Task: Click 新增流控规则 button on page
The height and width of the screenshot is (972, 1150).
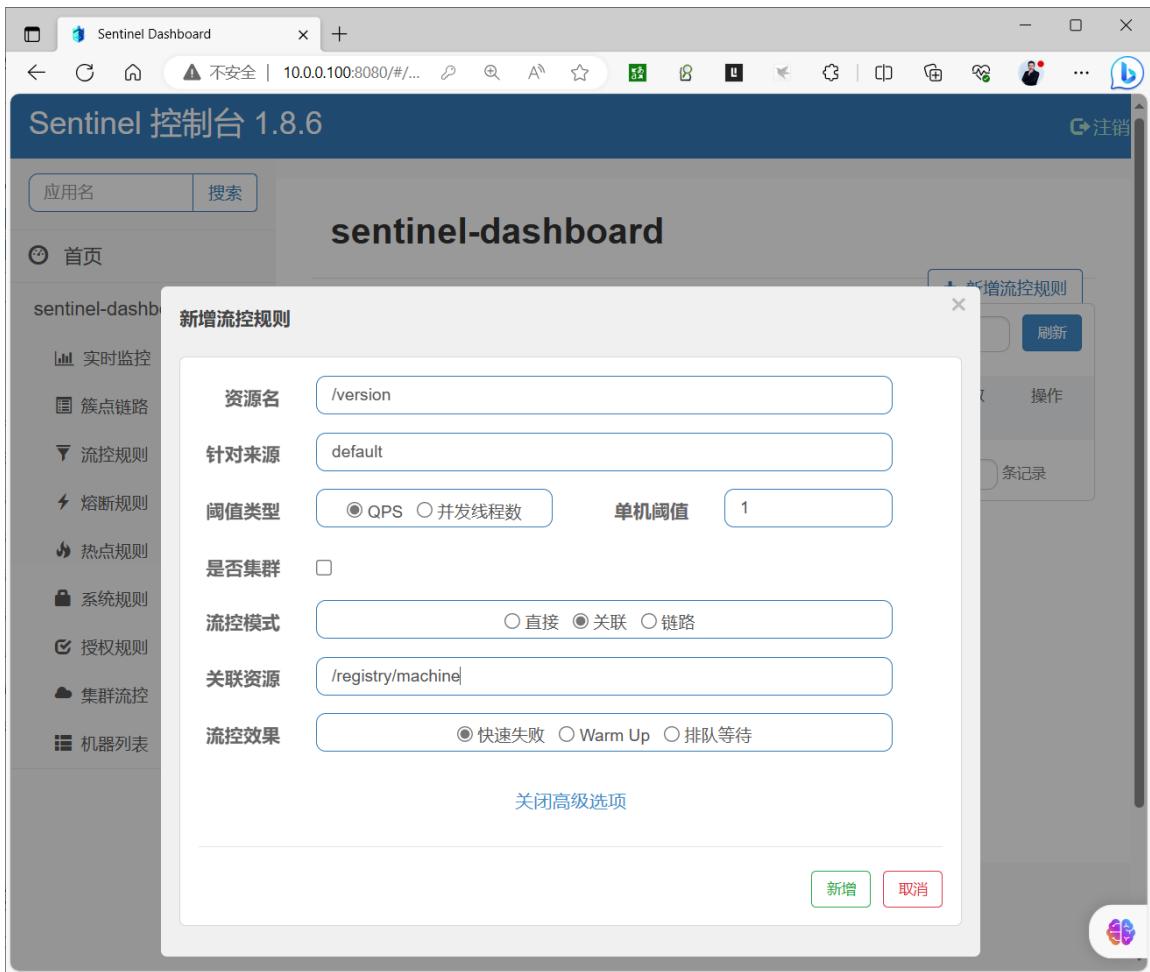Action: [1005, 286]
